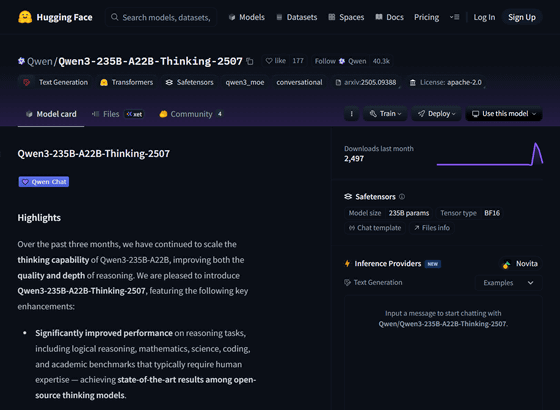
Task: Click the like button
Action: [276, 61]
